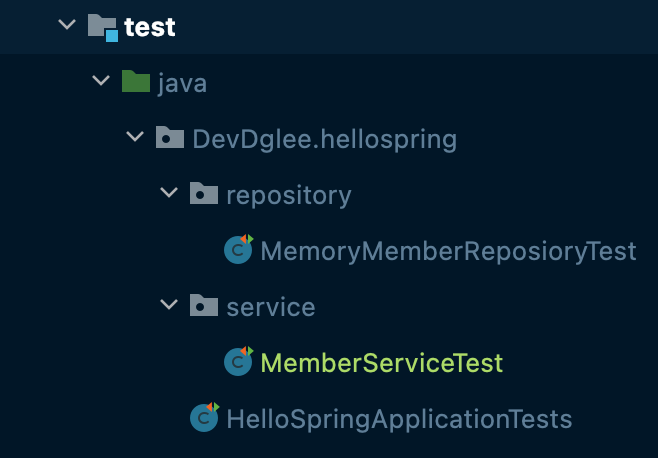658x458 pixels.
Task: Click the MemberServiceTest class icon
Action: click(x=238, y=362)
